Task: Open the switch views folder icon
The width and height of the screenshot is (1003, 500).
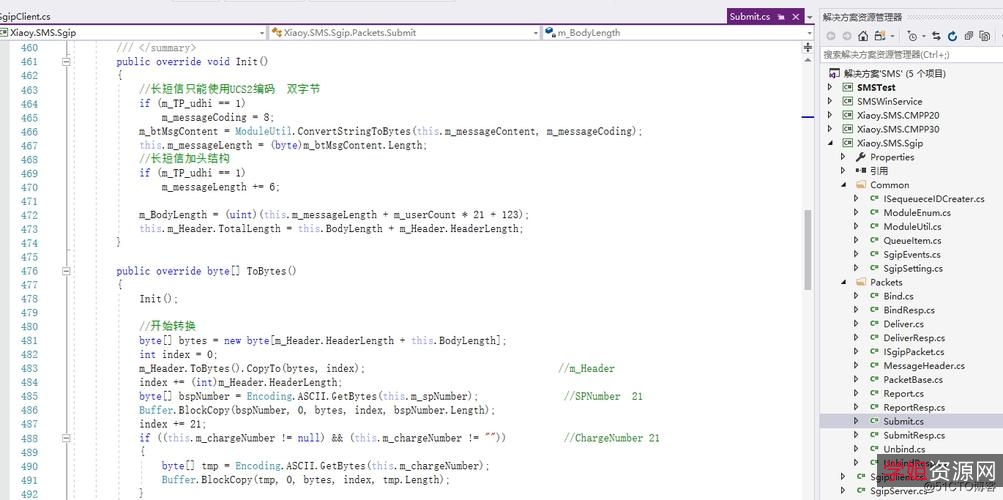Action: (880, 36)
